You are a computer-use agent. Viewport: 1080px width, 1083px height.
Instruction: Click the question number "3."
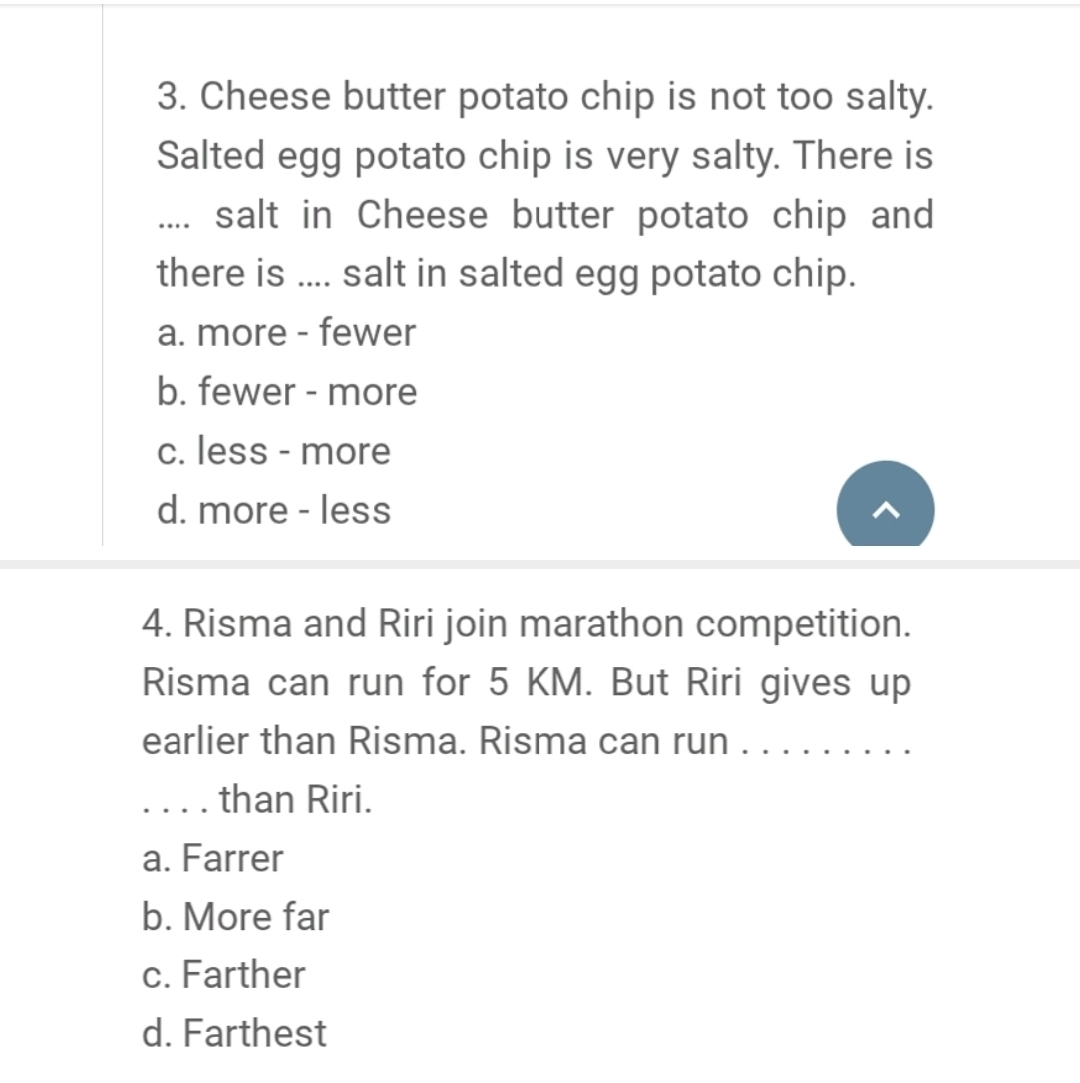coord(172,97)
